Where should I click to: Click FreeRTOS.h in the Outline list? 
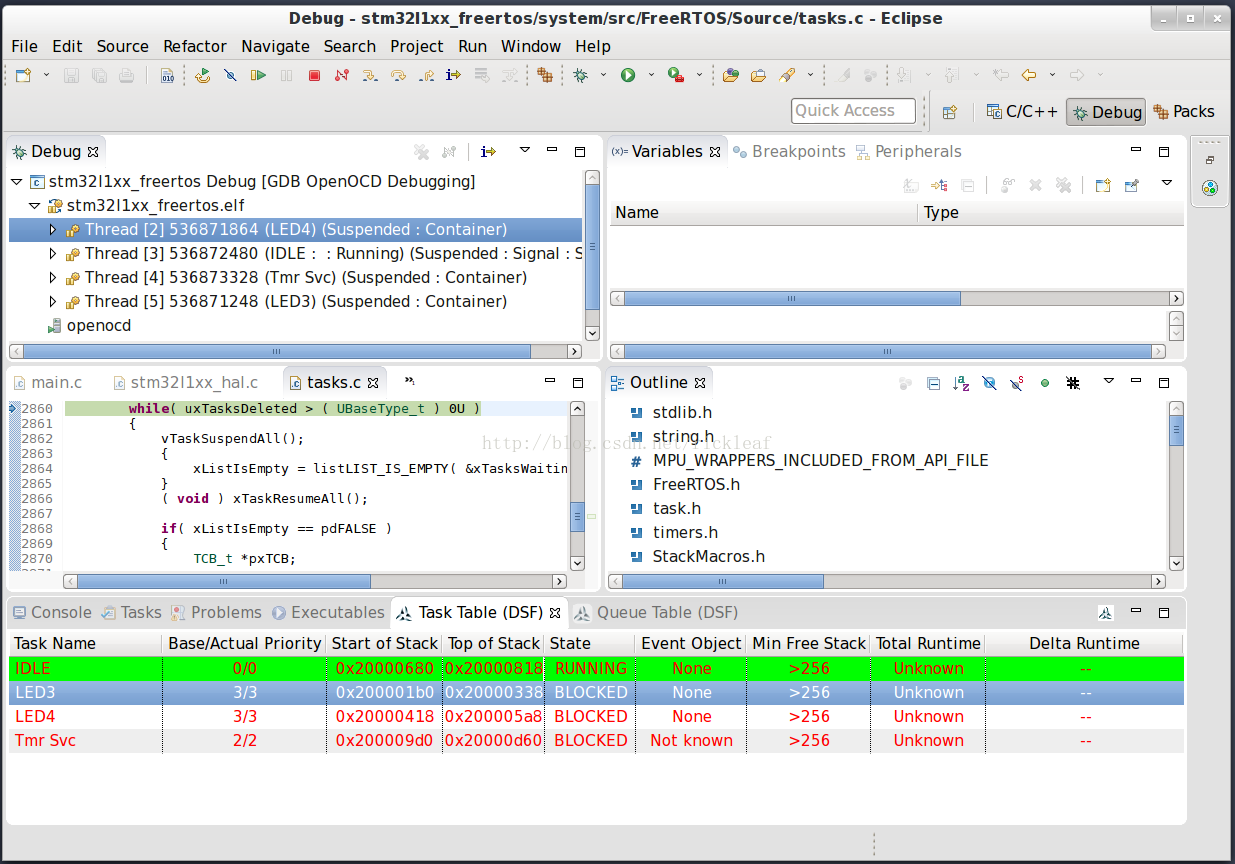696,484
